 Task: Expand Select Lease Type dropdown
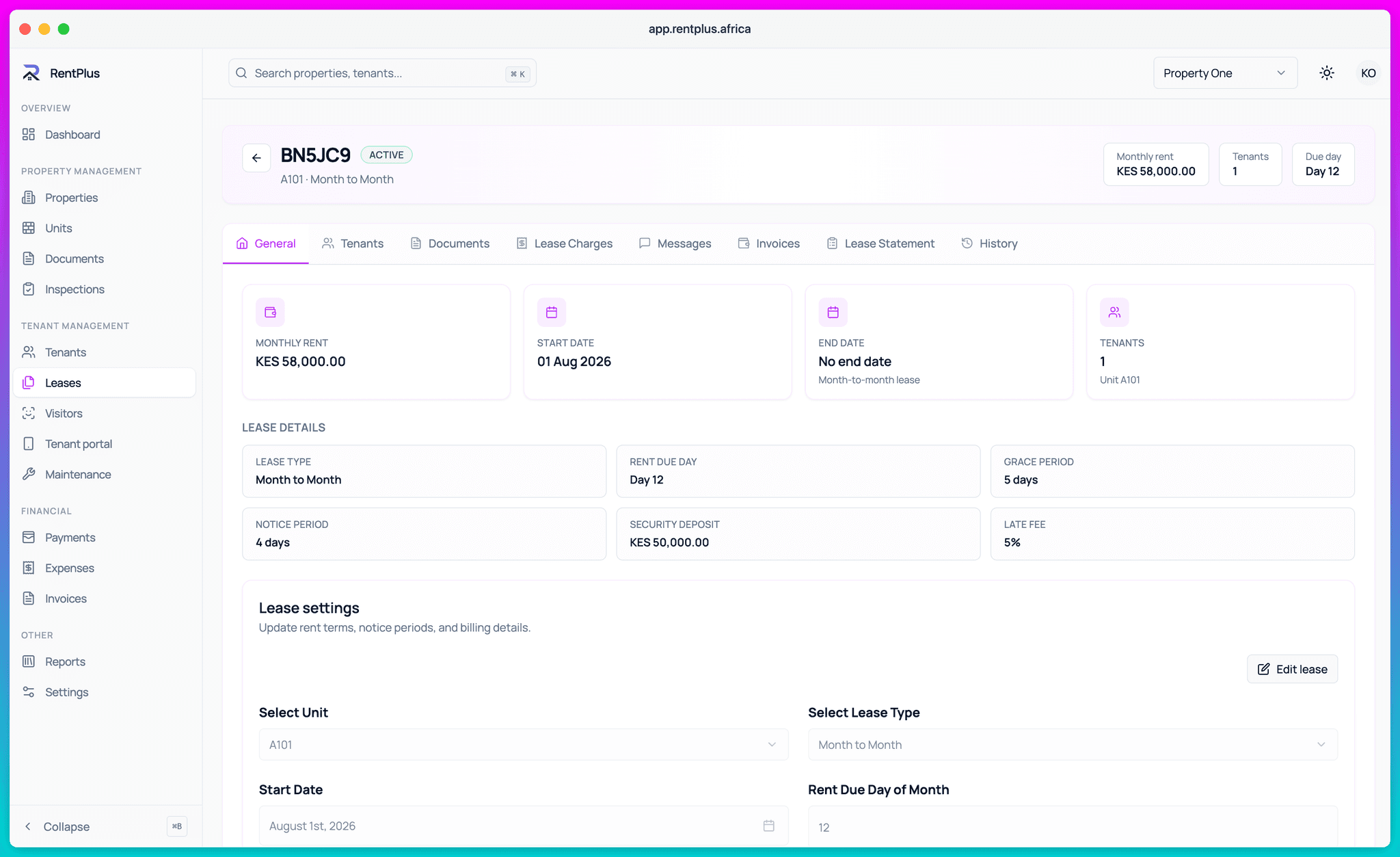click(x=1073, y=745)
